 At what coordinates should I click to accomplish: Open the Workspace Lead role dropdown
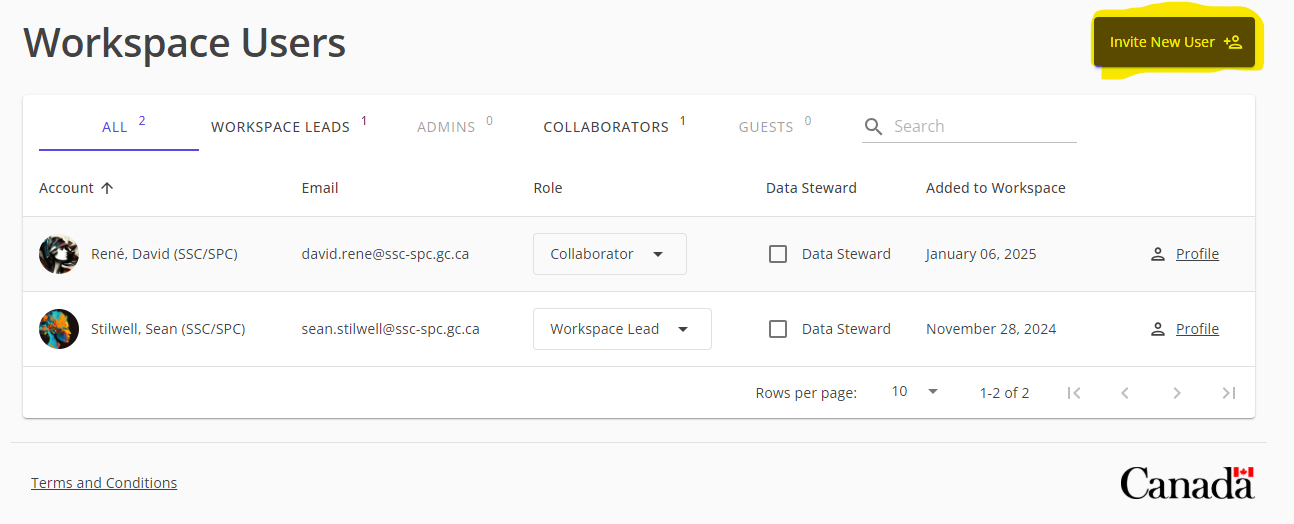[621, 329]
